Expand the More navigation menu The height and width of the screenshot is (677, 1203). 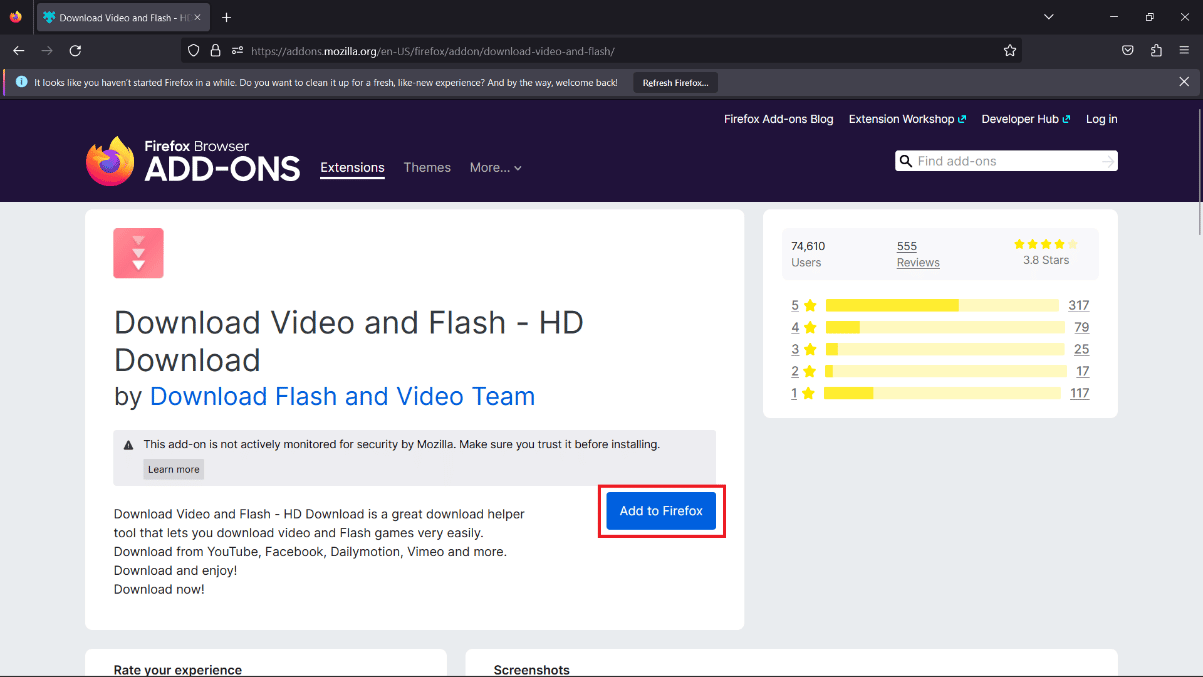click(494, 167)
